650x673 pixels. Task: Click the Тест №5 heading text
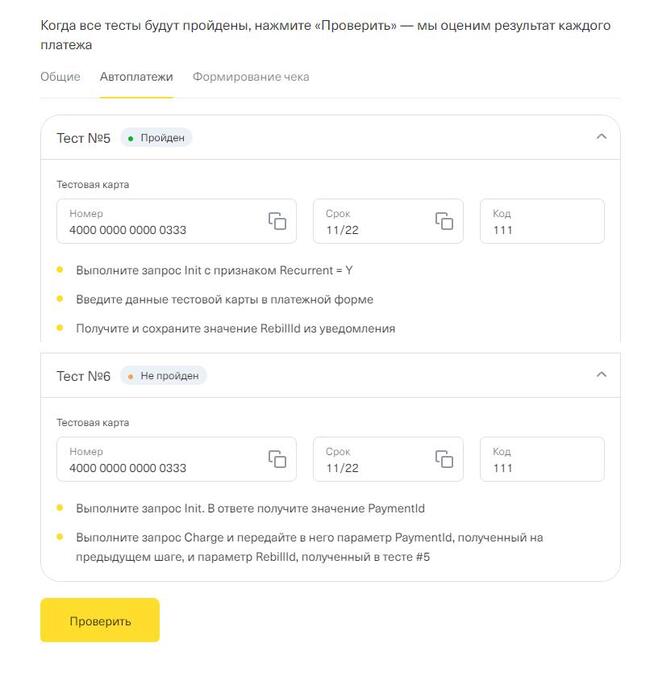pos(83,138)
